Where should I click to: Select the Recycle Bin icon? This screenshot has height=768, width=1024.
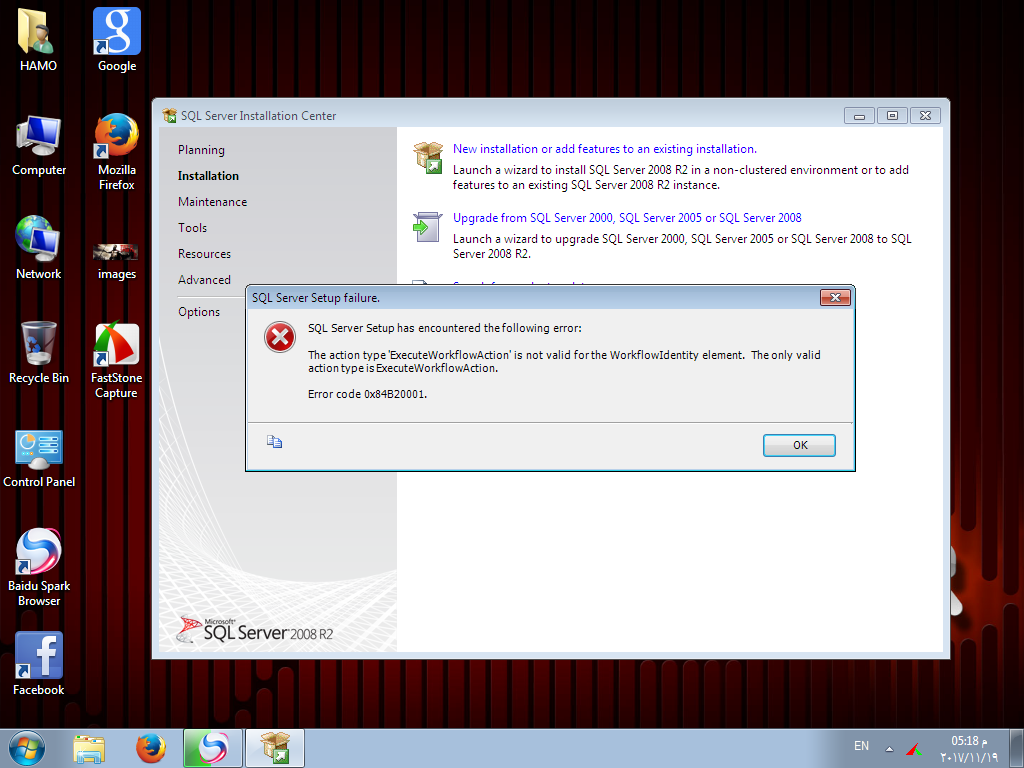point(39,352)
